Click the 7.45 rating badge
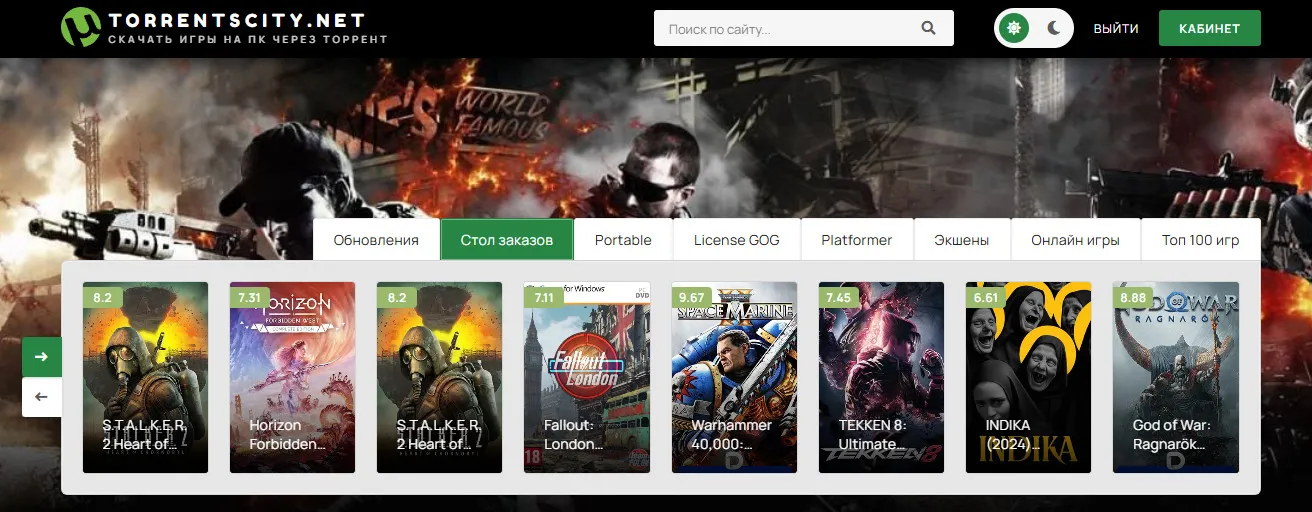Image resolution: width=1312 pixels, height=512 pixels. [839, 297]
